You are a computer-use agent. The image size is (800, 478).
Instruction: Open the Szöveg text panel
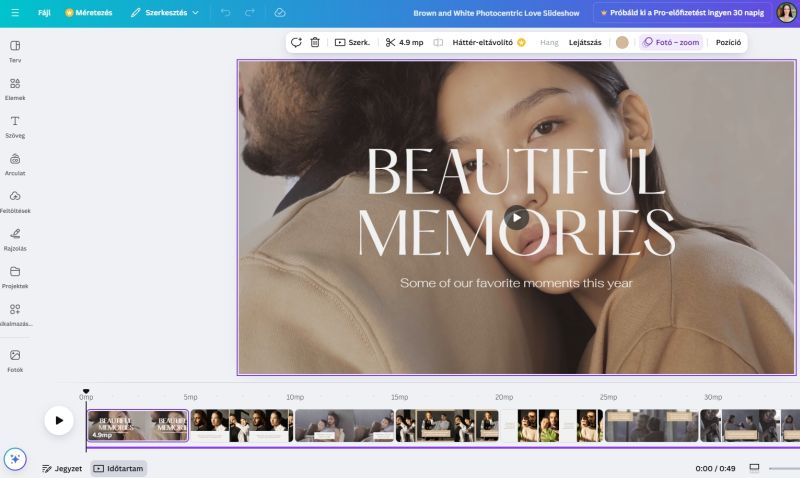coord(15,127)
